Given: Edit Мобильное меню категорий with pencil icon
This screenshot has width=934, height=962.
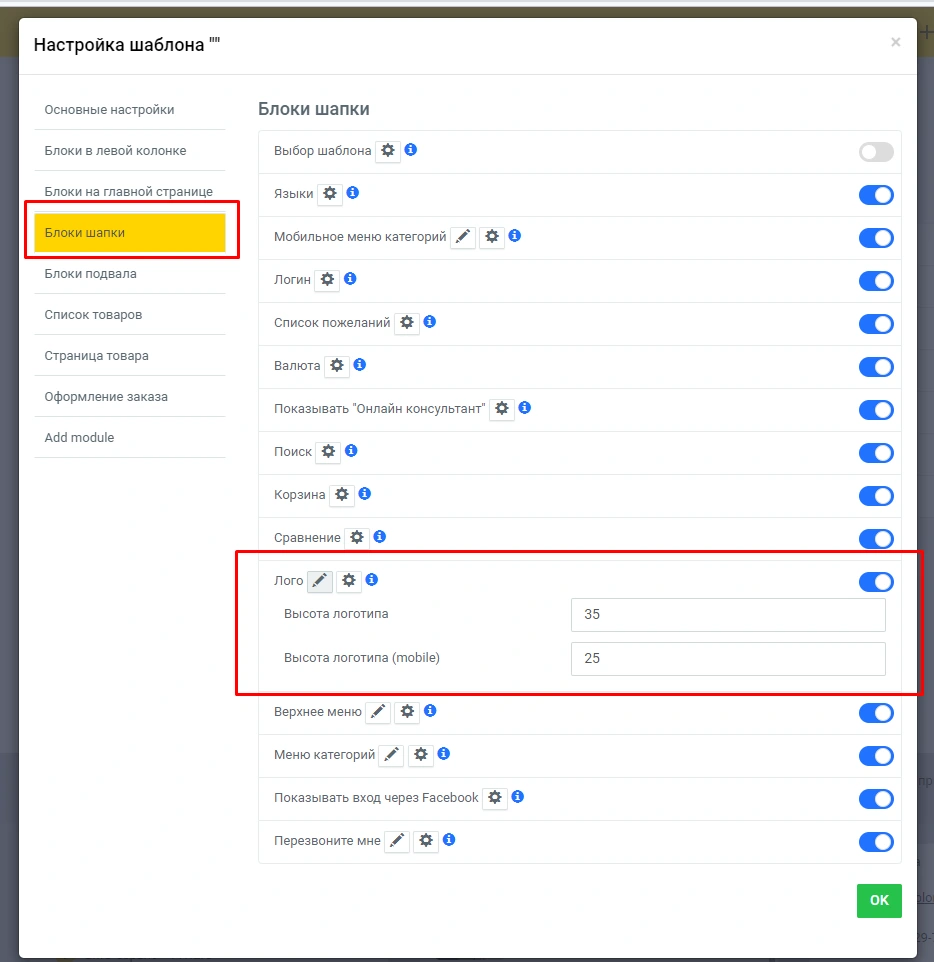Looking at the screenshot, I should pyautogui.click(x=463, y=237).
